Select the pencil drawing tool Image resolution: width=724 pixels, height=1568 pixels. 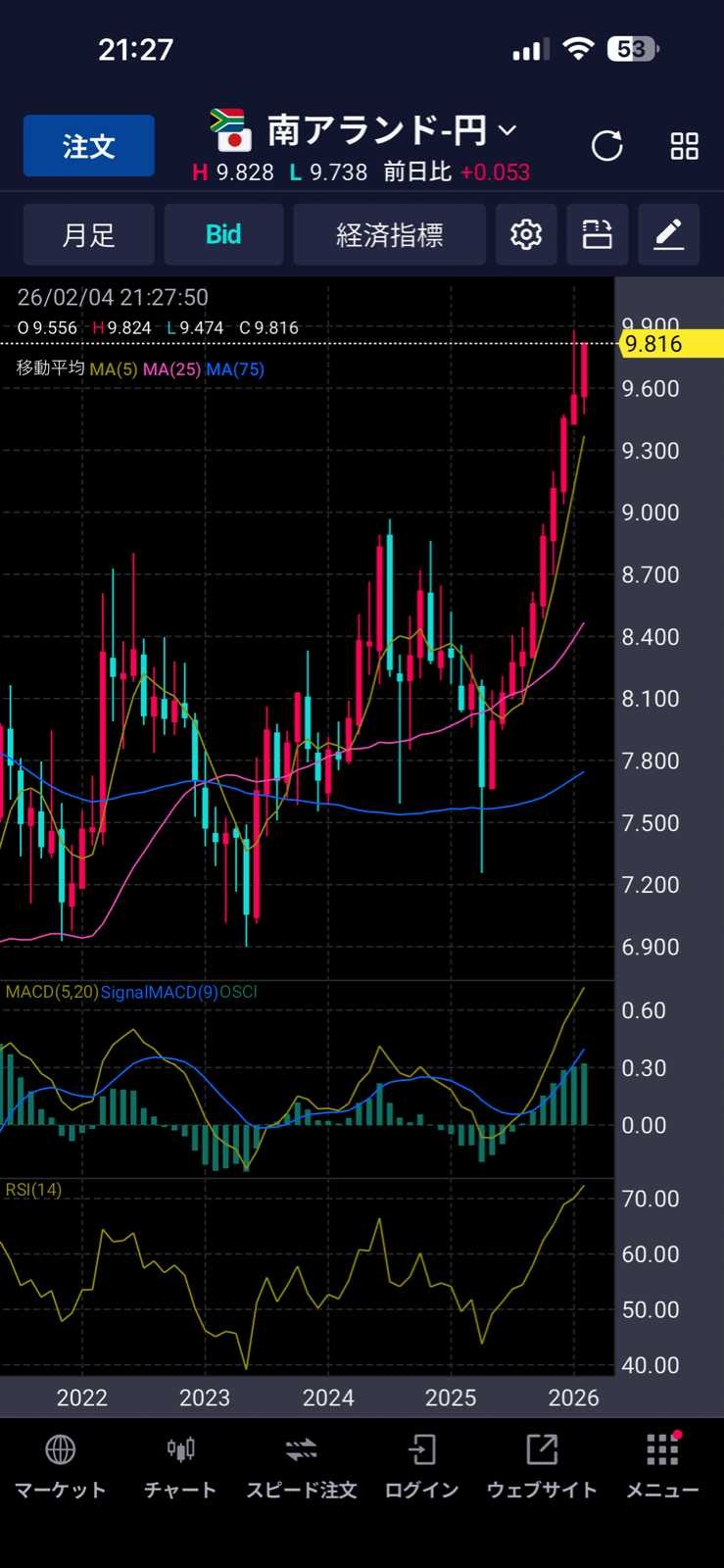coord(668,234)
